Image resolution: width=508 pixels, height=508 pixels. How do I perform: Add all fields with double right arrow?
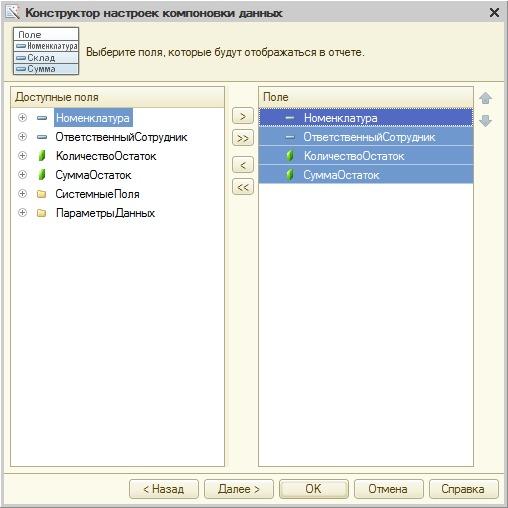(x=243, y=138)
